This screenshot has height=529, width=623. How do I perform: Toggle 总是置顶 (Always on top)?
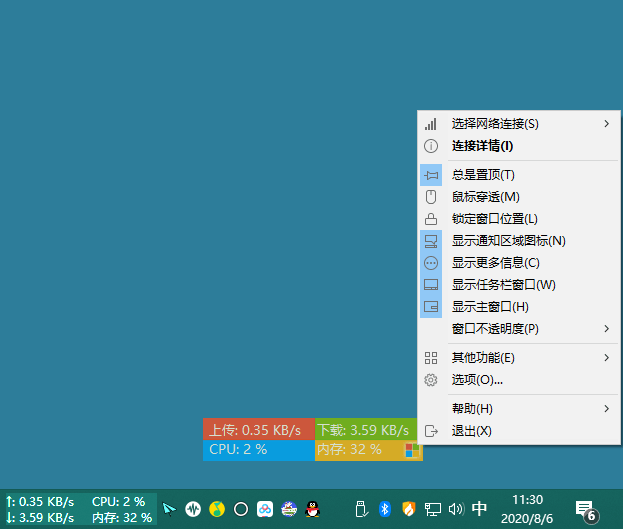tap(482, 175)
